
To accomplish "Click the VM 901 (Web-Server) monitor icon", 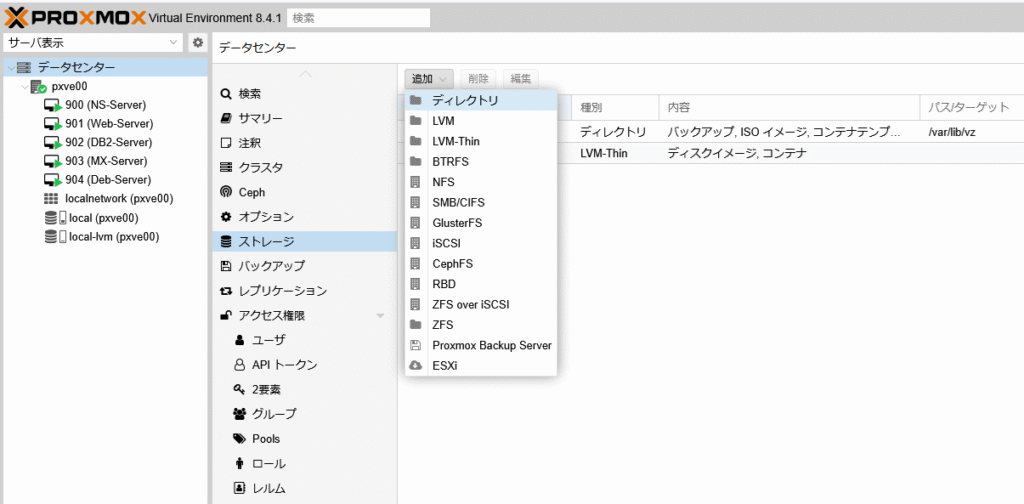I will coord(54,124).
